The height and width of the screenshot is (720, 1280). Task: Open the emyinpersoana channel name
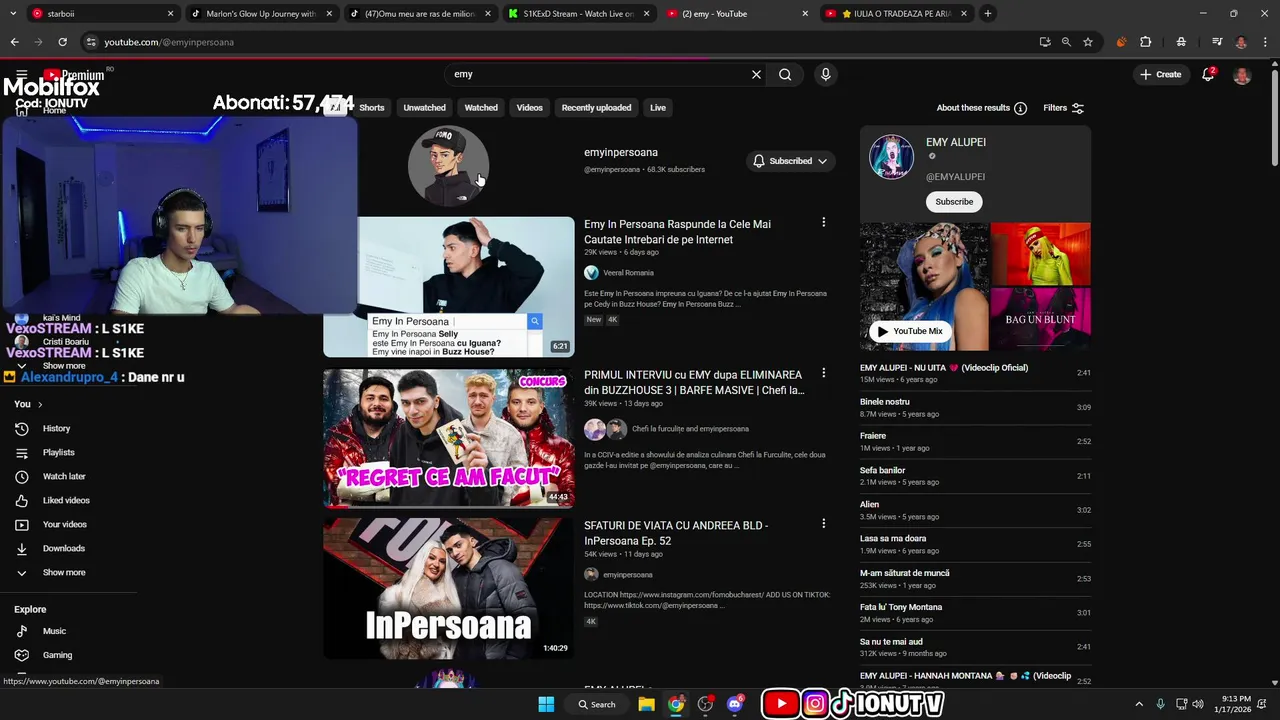(621, 153)
